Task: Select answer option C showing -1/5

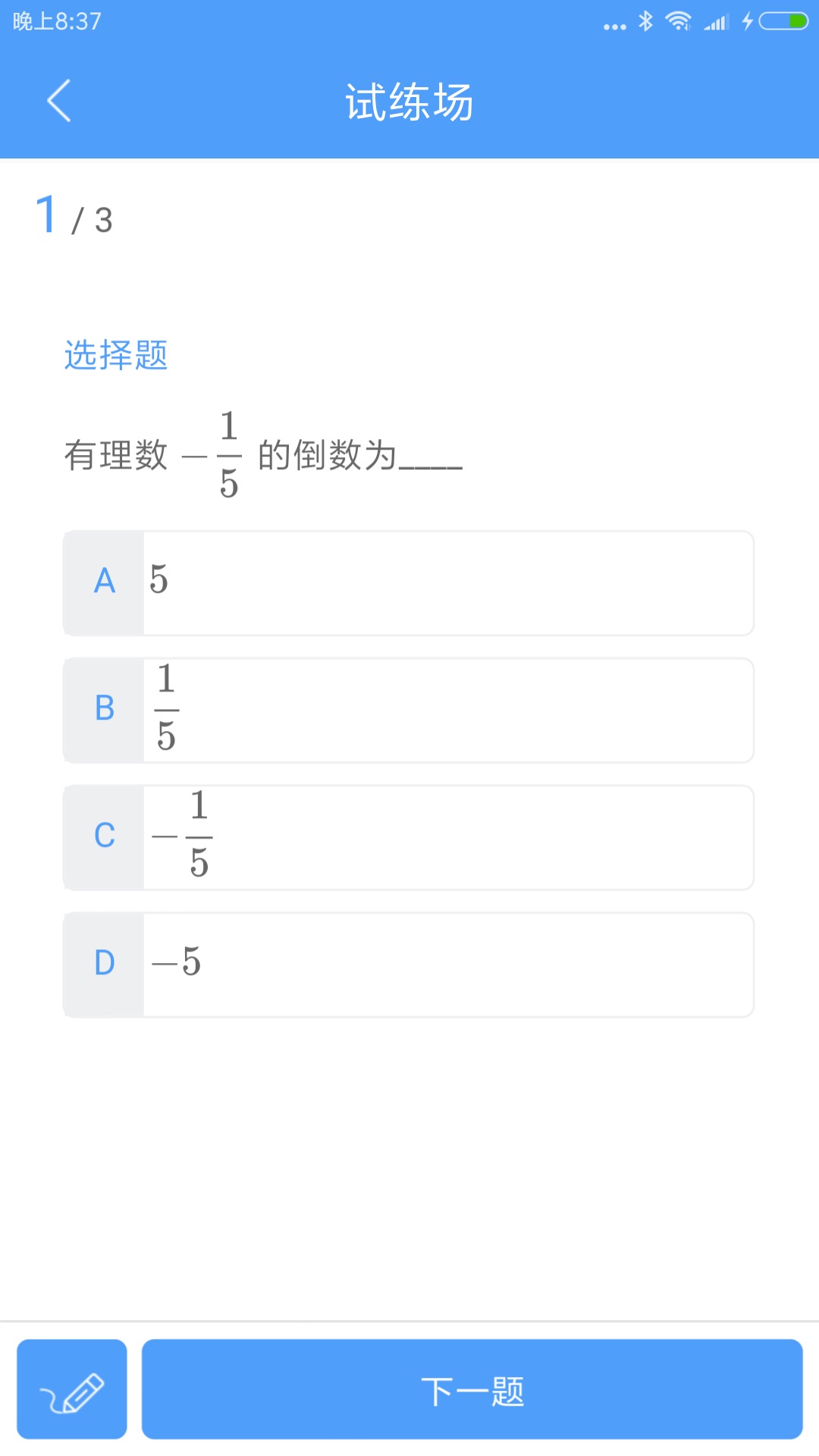Action: click(x=409, y=837)
